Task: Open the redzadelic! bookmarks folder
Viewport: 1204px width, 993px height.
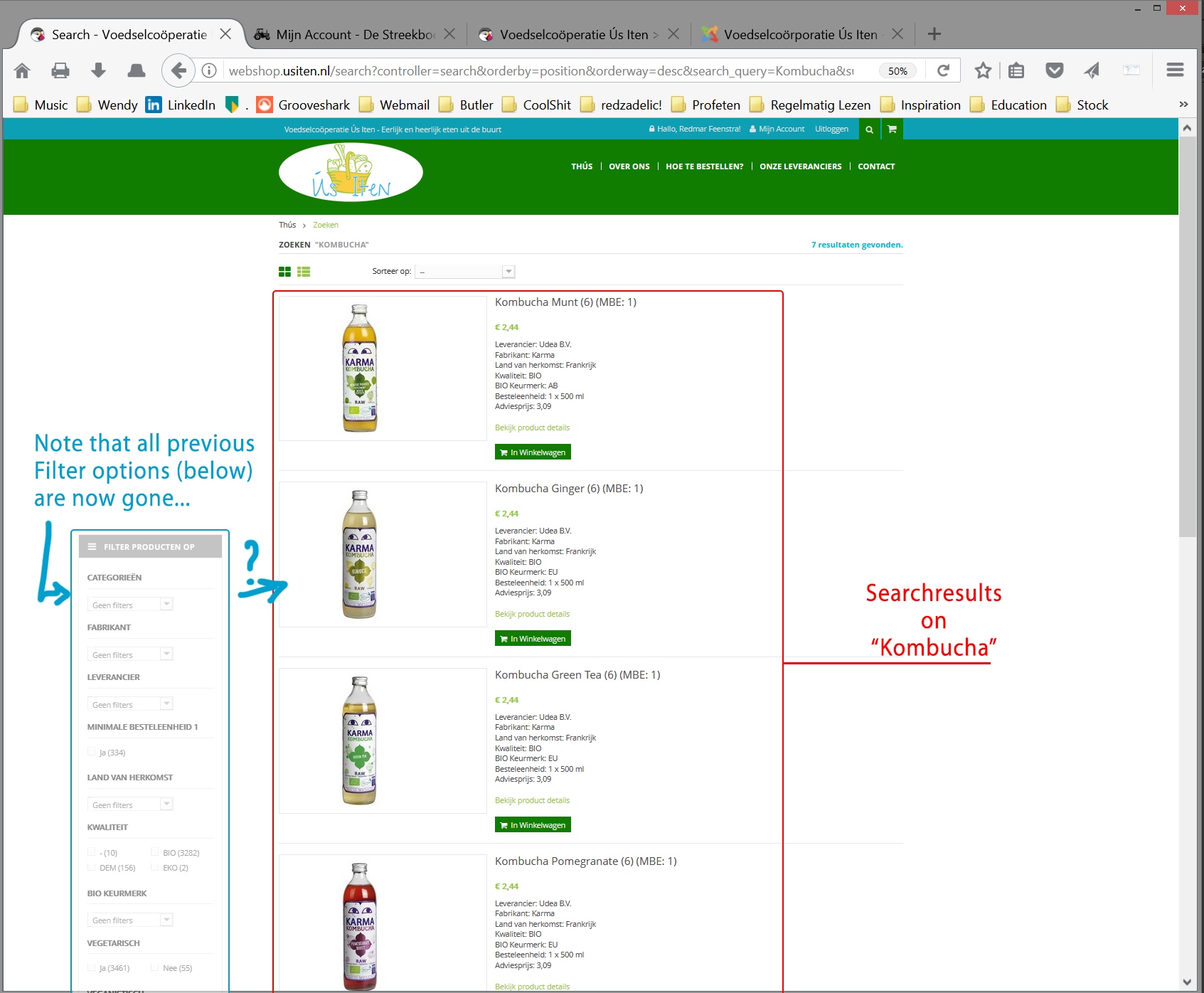Action: [622, 105]
